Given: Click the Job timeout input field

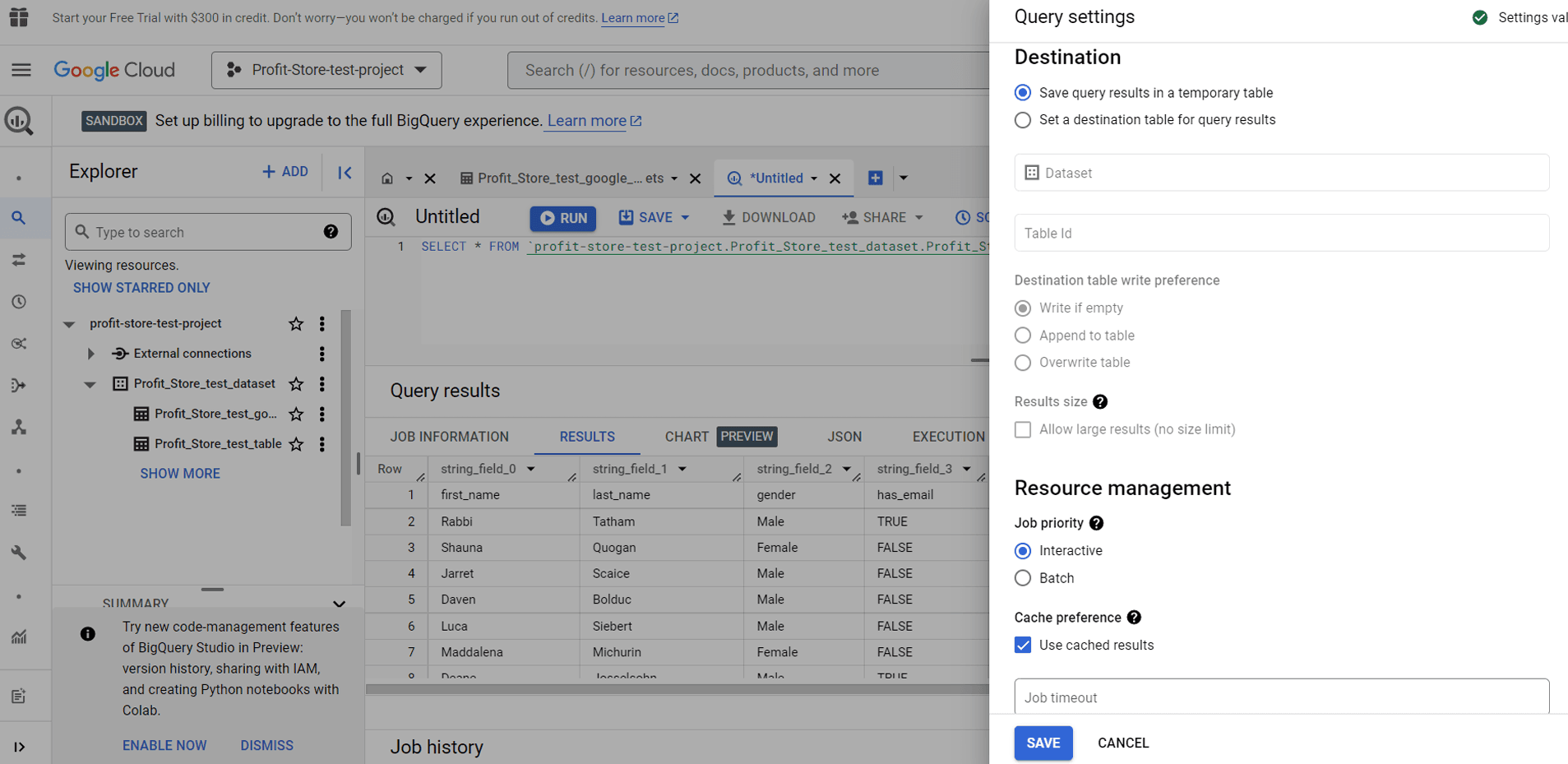Looking at the screenshot, I should [1282, 697].
